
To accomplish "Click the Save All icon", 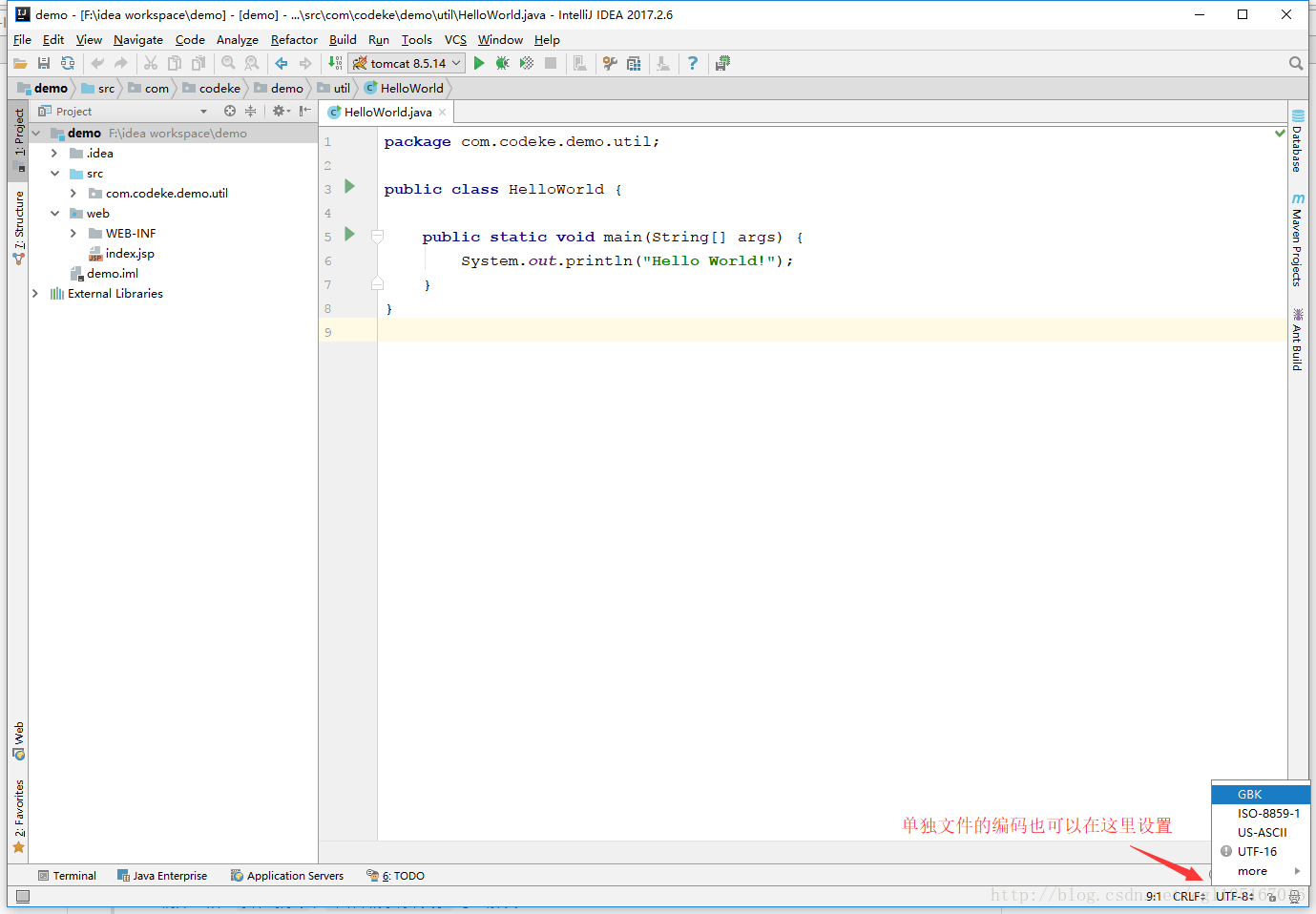I will (x=44, y=63).
